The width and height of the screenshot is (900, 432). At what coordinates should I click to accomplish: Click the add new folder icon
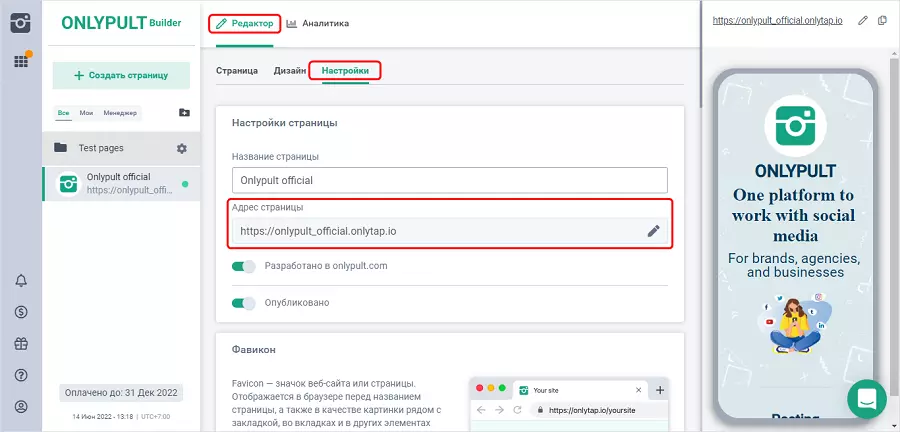(183, 113)
